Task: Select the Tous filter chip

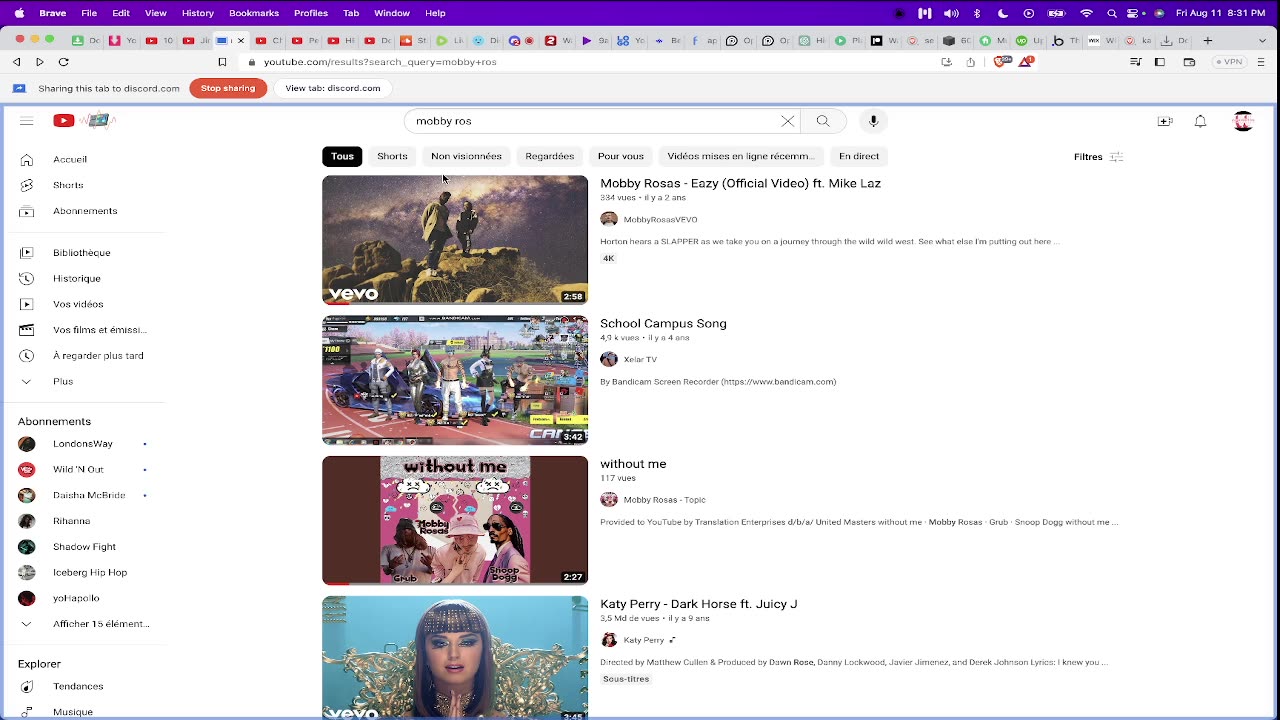Action: coord(342,156)
